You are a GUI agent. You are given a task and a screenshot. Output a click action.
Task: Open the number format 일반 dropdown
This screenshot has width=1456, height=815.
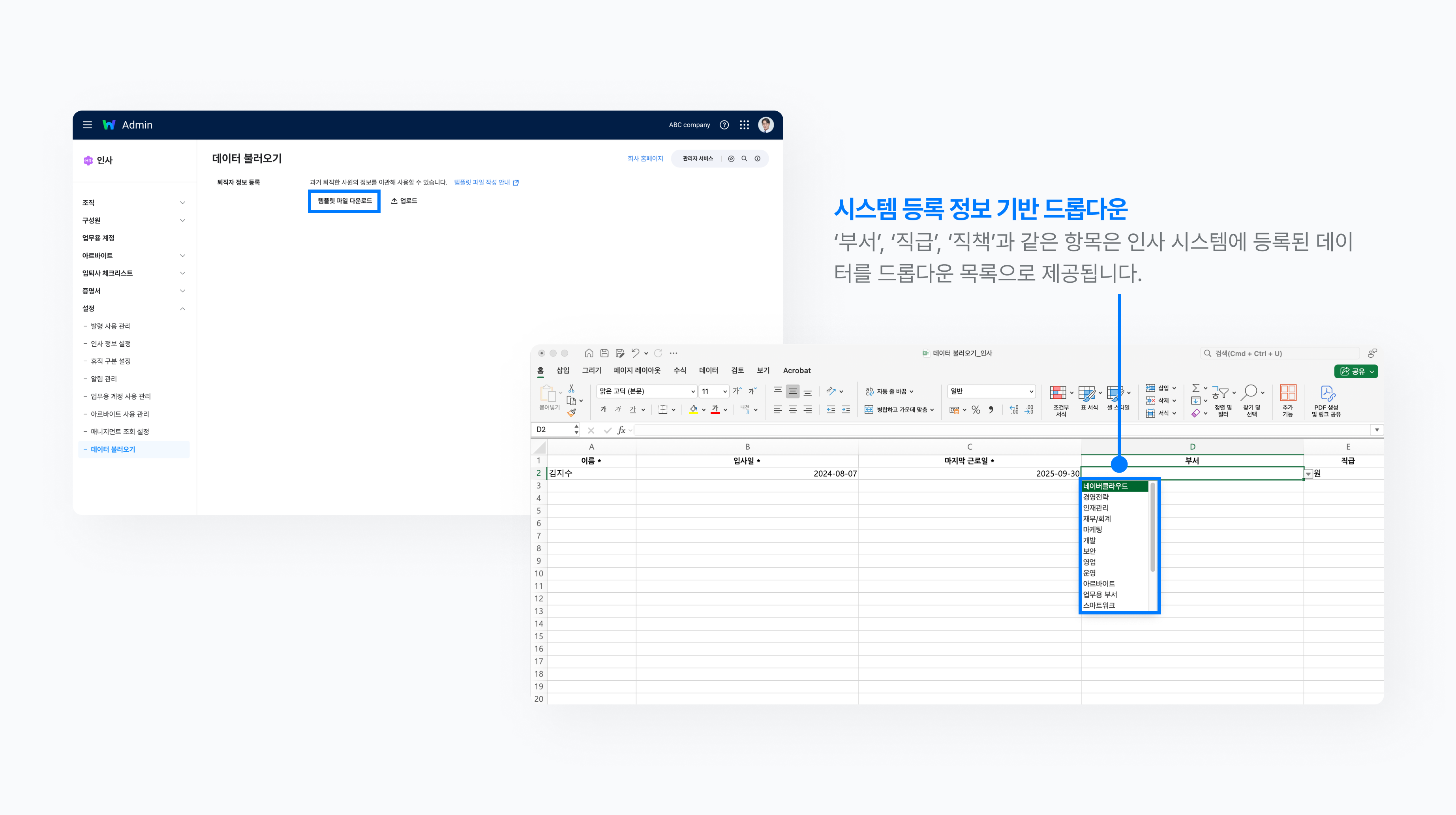click(1031, 391)
